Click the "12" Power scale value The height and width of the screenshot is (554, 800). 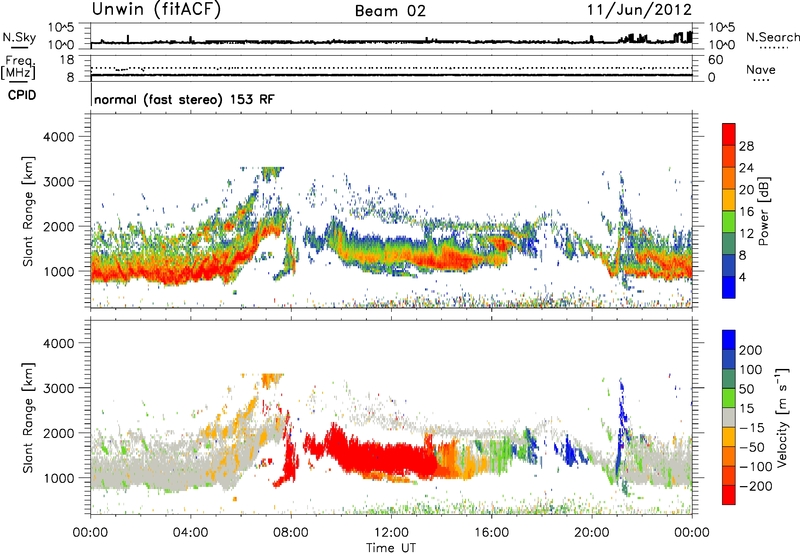click(x=746, y=234)
